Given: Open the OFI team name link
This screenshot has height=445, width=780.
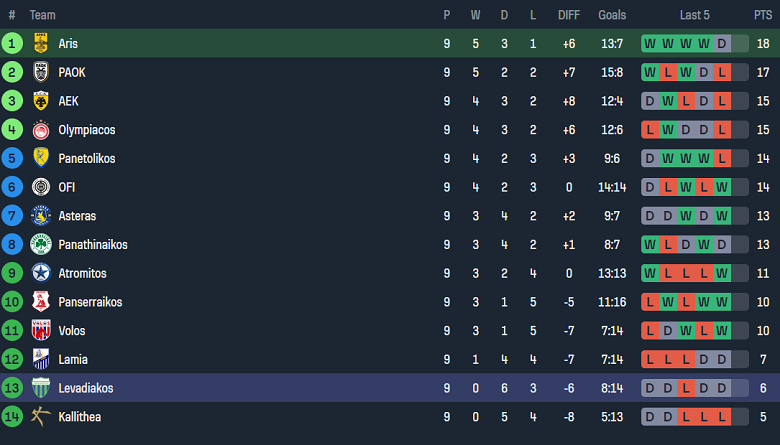Looking at the screenshot, I should (x=68, y=187).
